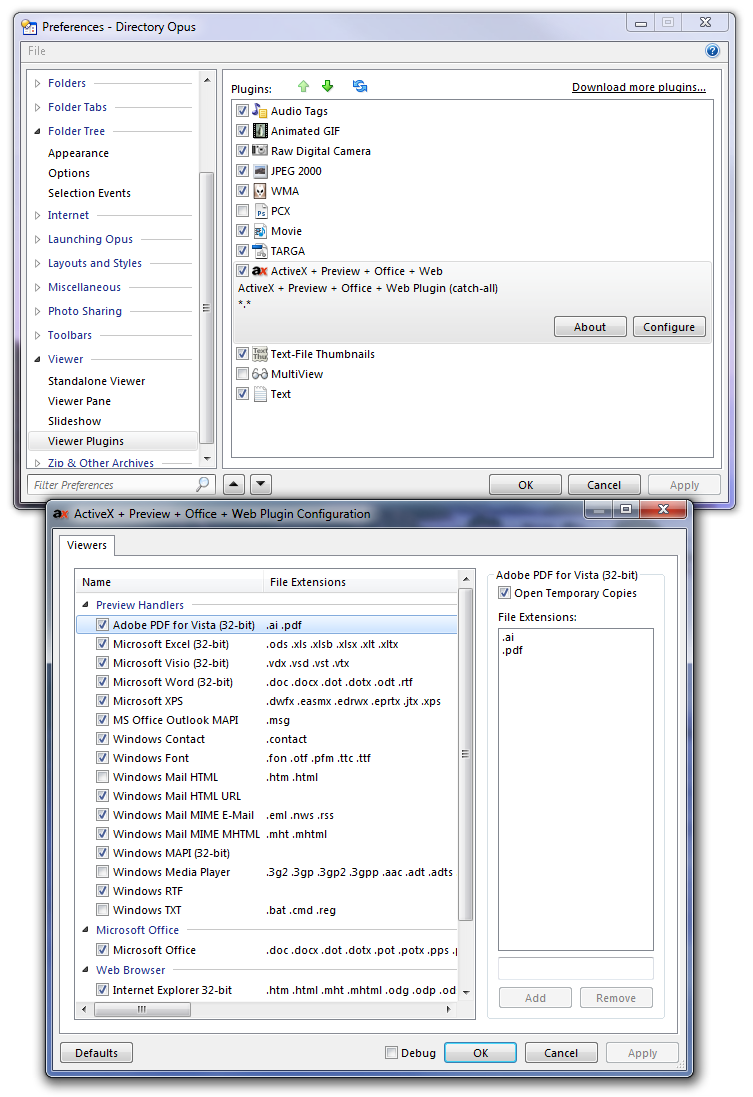Enable the Debug checkbox
753x1097 pixels.
tap(392, 1052)
